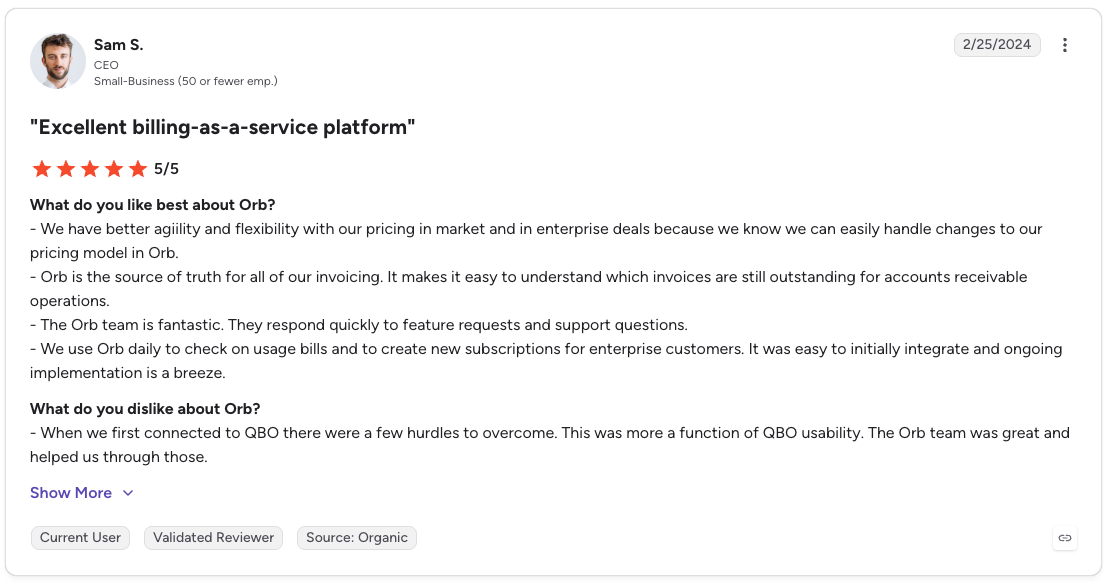Image resolution: width=1110 pixels, height=587 pixels.
Task: Click the first star in the rating
Action: click(42, 169)
